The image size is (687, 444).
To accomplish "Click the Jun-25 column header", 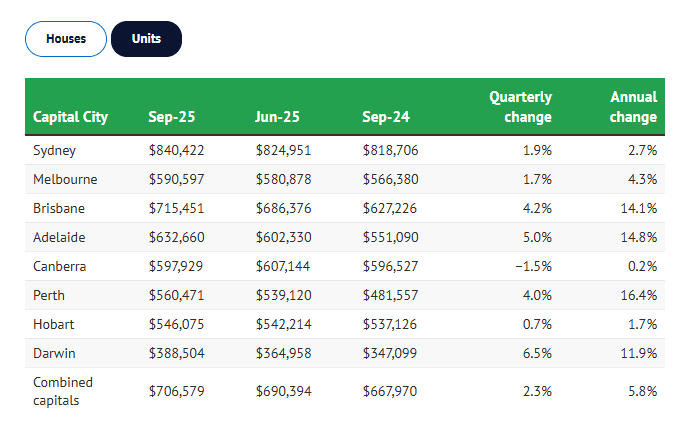I will [278, 117].
